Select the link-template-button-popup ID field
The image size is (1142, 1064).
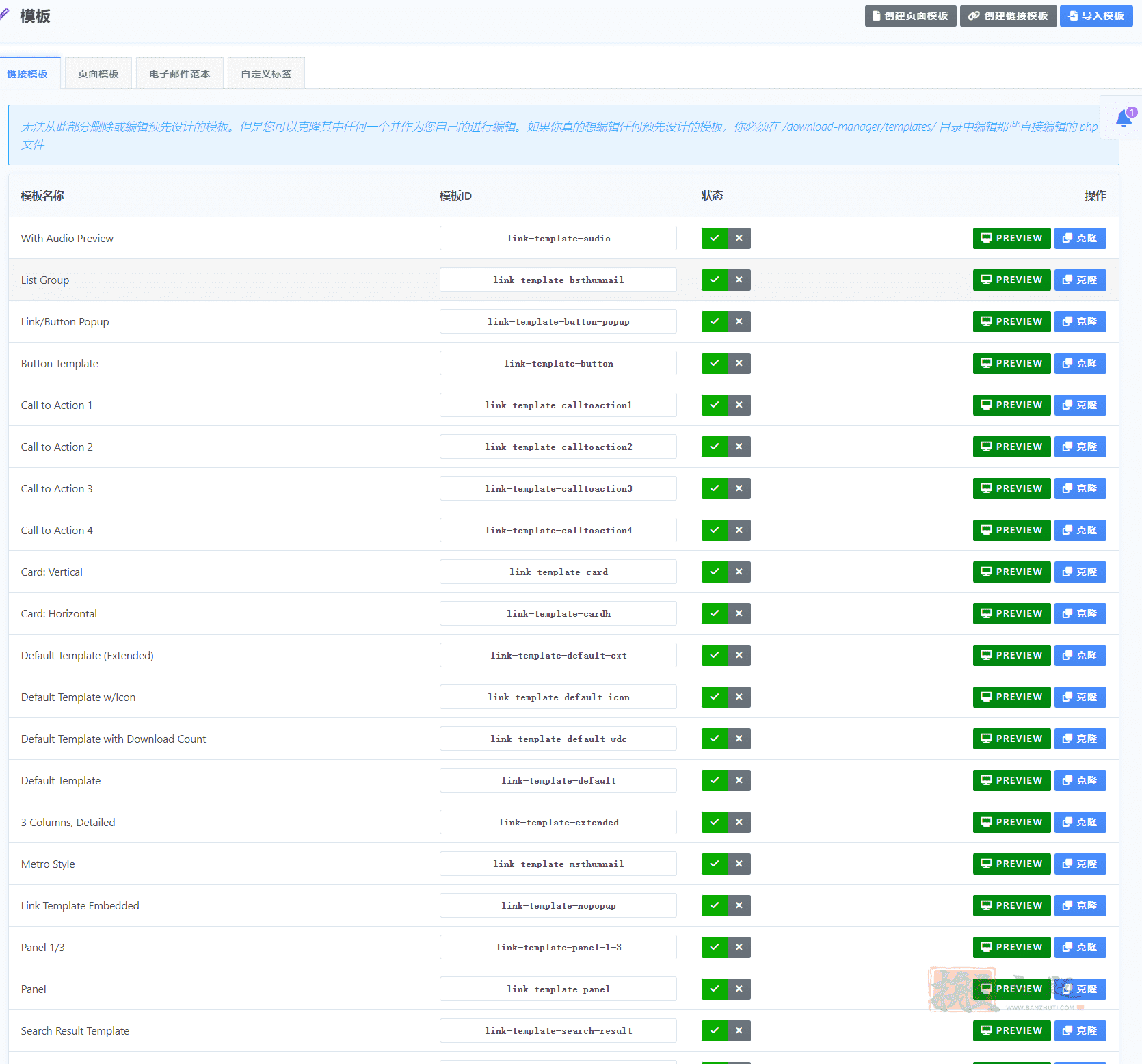click(558, 321)
